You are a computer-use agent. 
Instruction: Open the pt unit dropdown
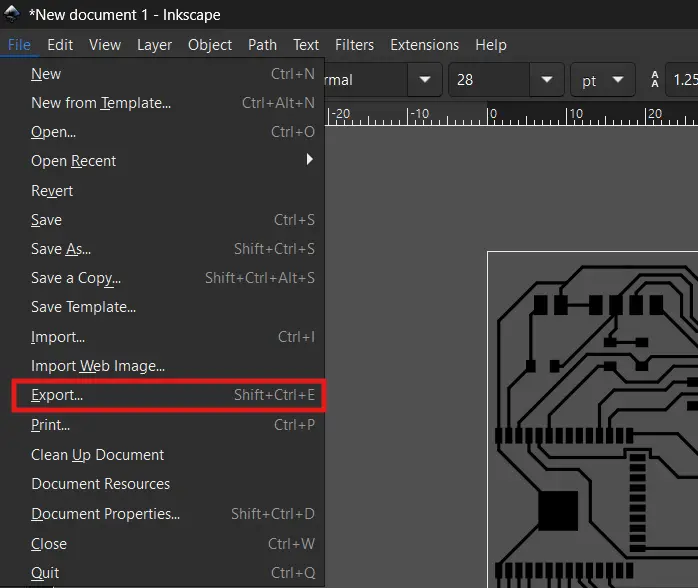click(x=603, y=80)
